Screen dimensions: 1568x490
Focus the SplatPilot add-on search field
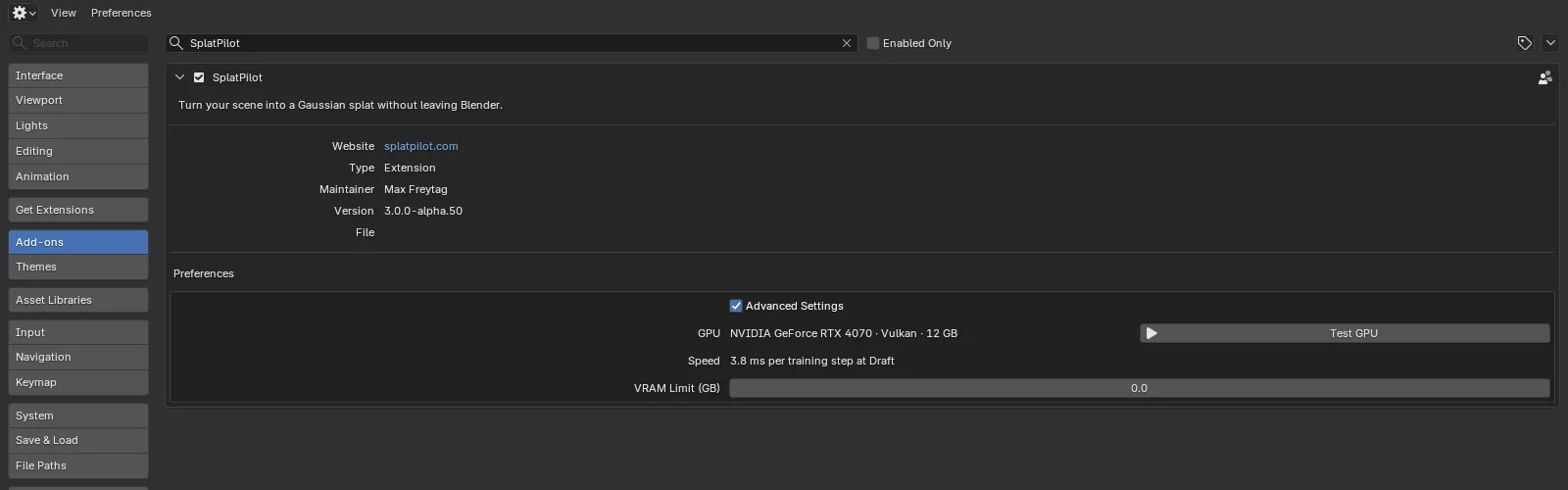point(512,43)
